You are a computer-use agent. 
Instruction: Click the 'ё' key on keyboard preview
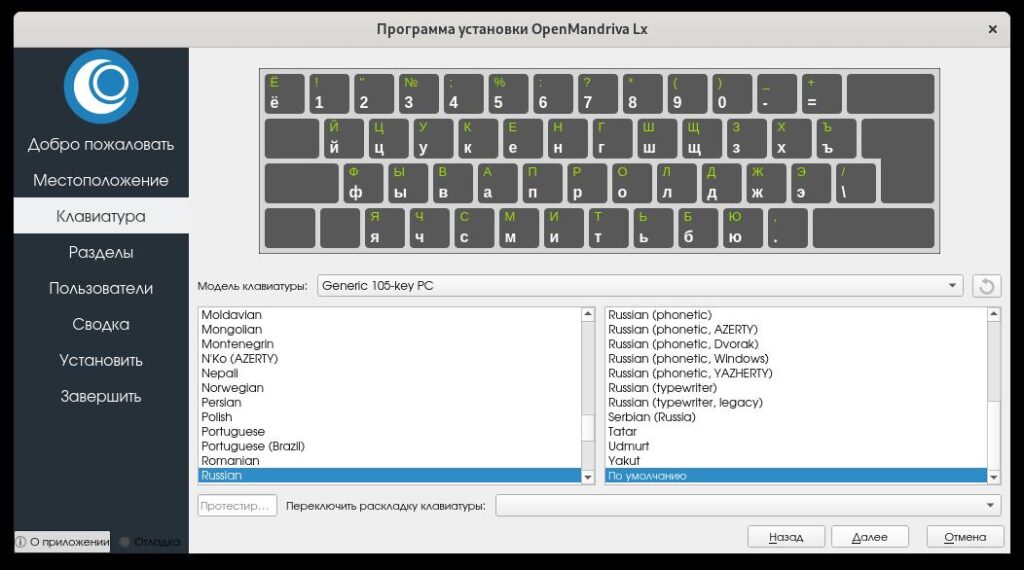(284, 93)
